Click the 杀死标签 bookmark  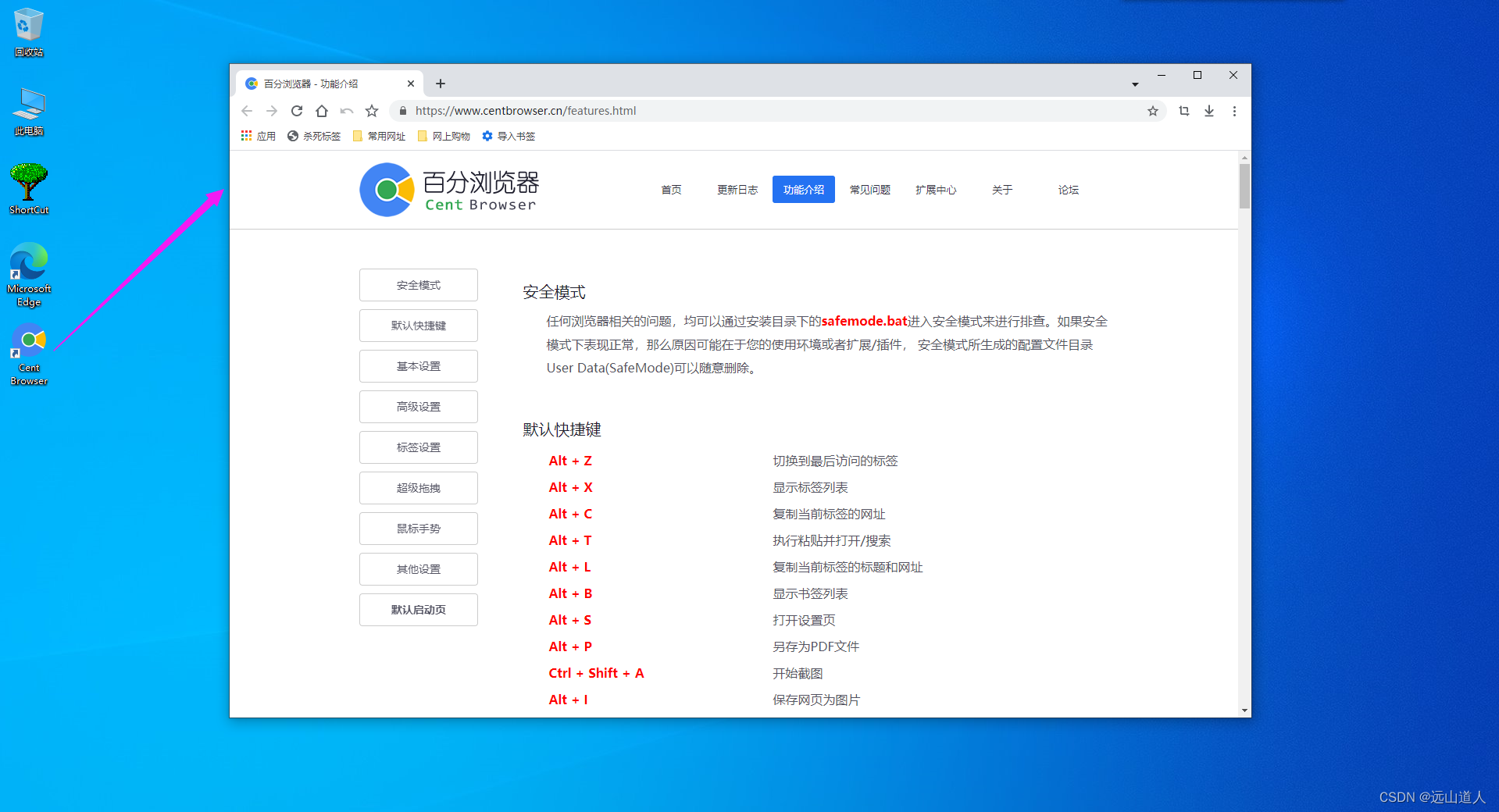(x=314, y=136)
